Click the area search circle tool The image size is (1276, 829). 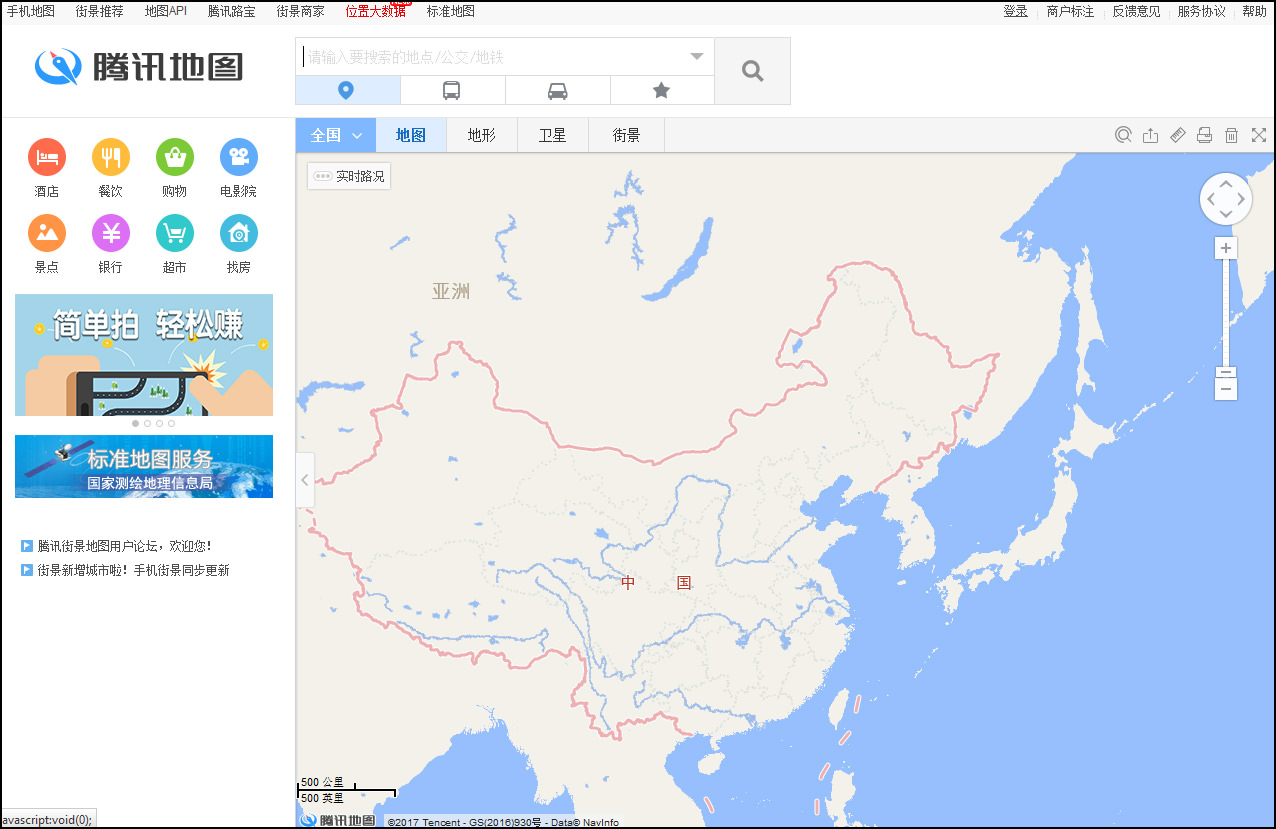[1124, 135]
